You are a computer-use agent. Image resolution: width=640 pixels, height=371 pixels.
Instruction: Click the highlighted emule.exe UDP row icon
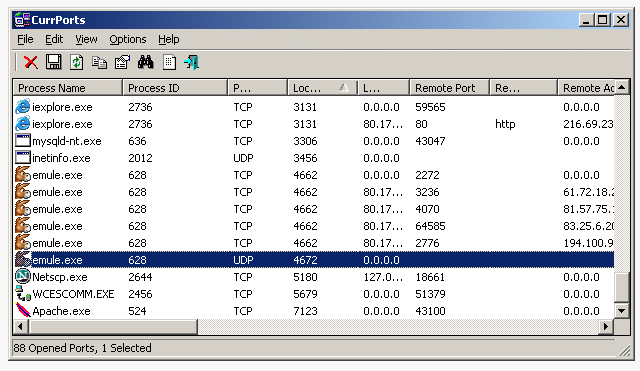coord(23,260)
